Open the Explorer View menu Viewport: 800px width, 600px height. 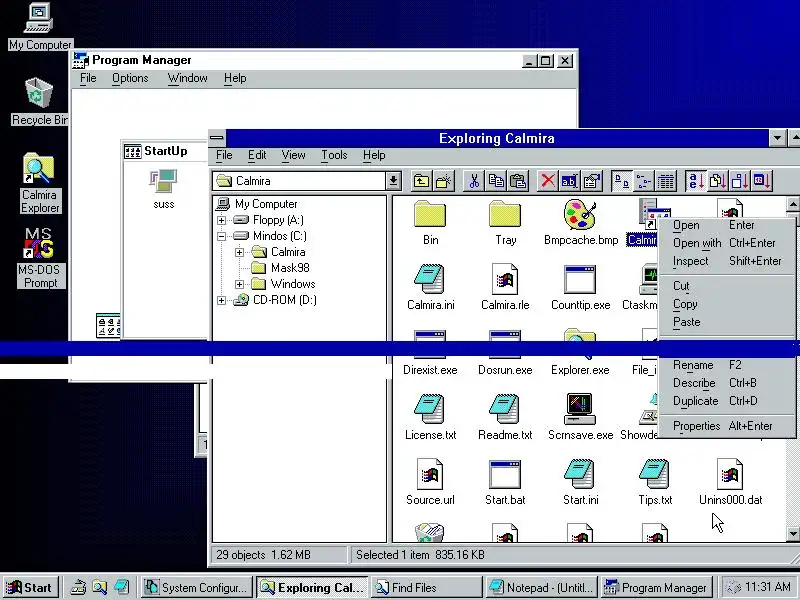point(293,155)
